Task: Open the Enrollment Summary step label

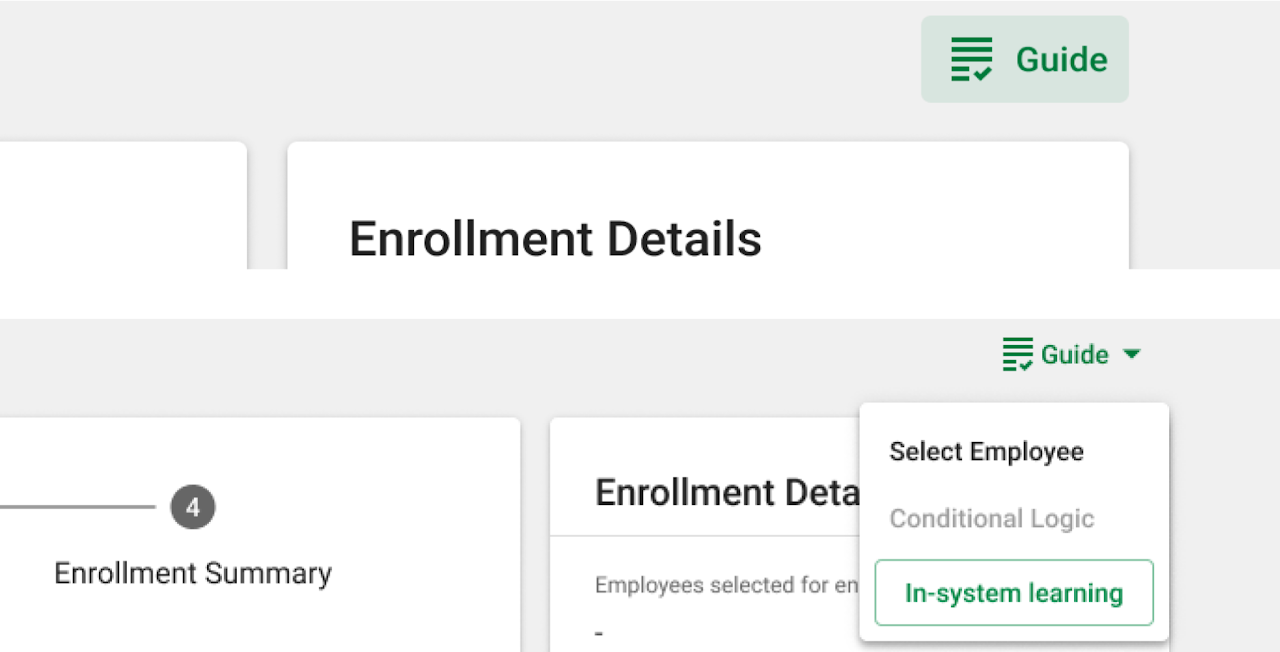Action: tap(193, 574)
